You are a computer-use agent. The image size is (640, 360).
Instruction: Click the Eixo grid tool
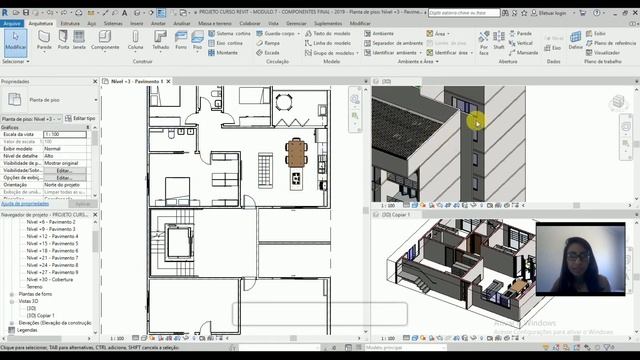point(552,48)
